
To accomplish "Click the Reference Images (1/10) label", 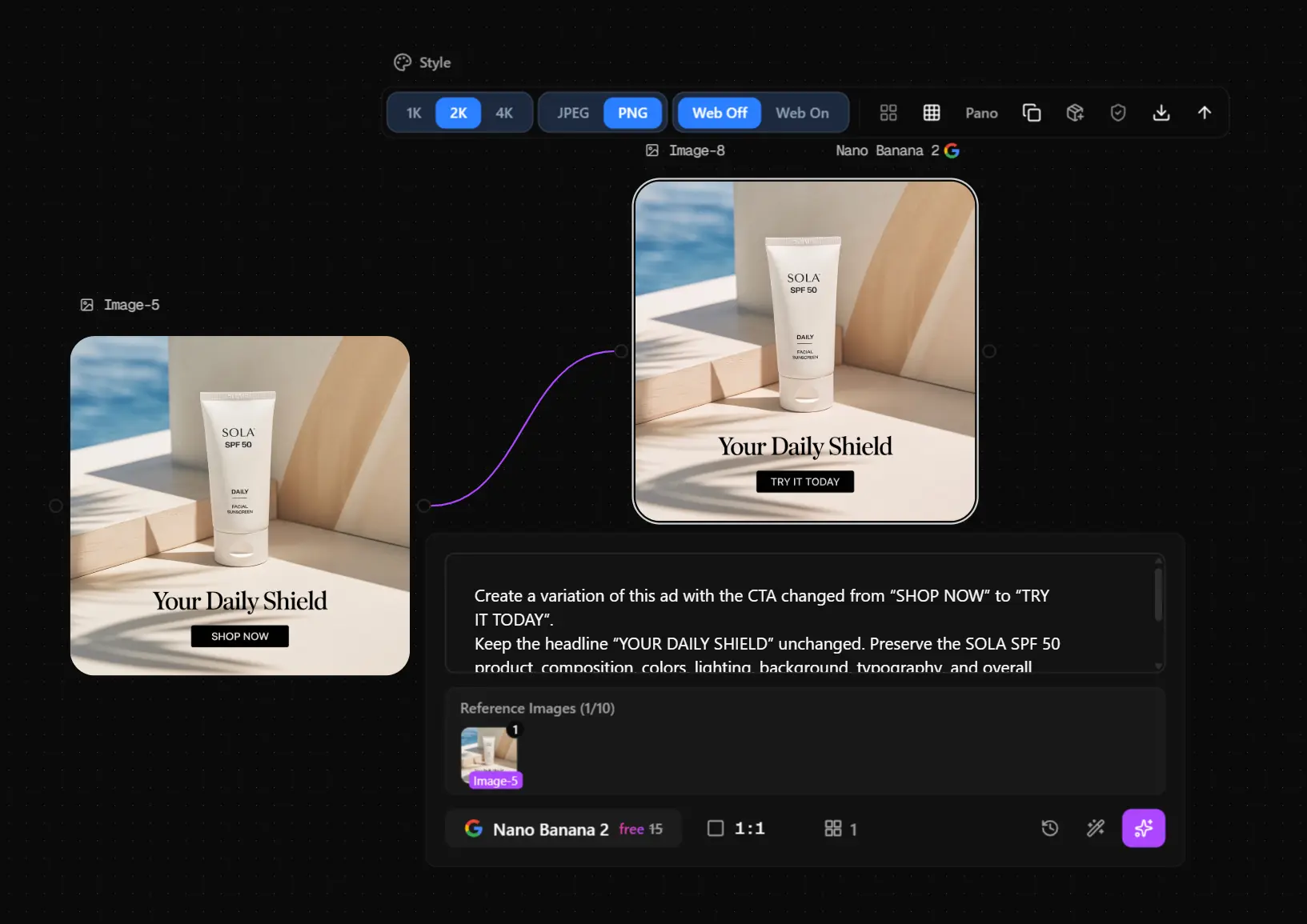I will [x=537, y=708].
